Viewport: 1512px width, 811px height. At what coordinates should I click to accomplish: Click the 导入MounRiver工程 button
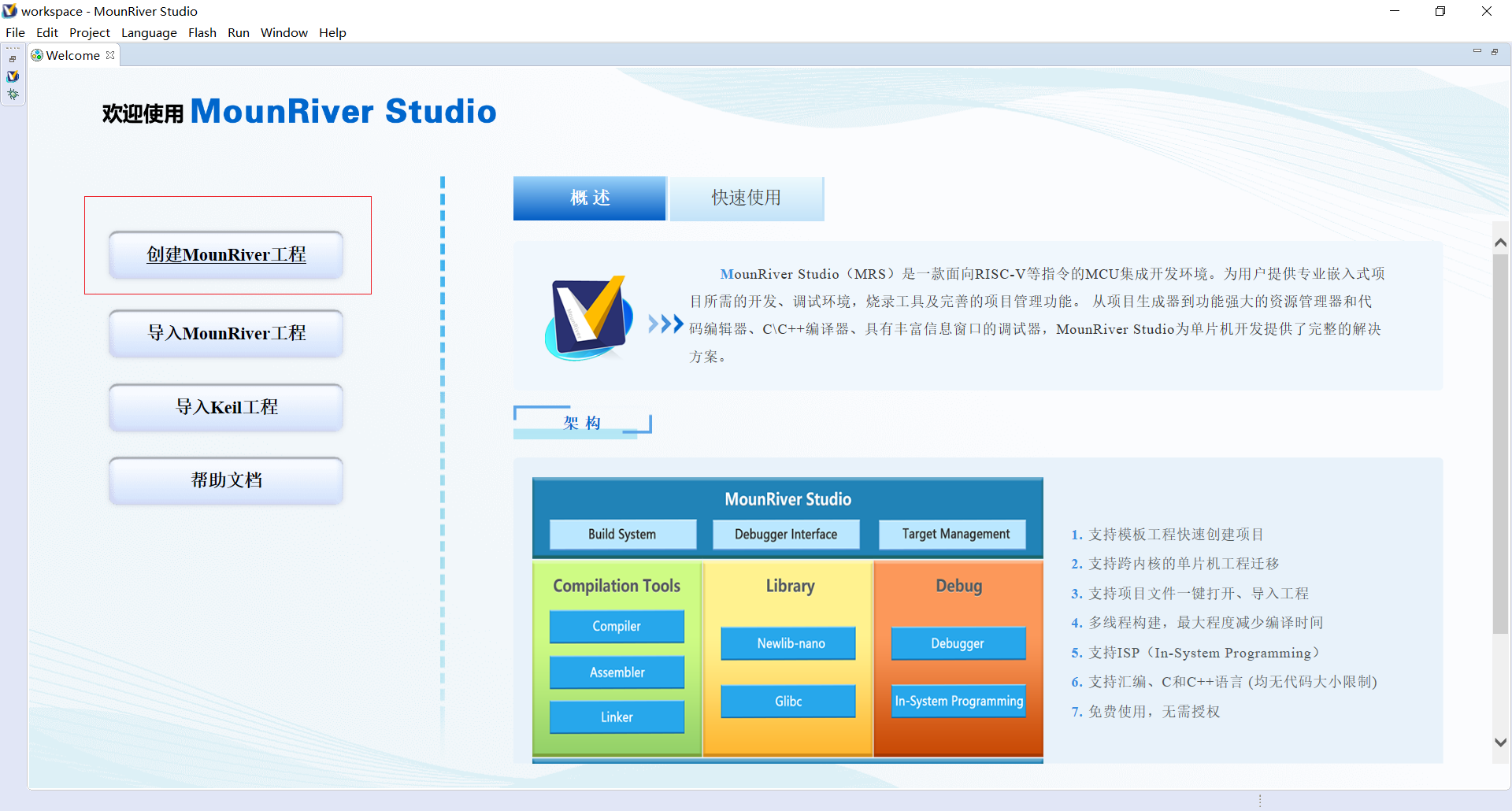[226, 334]
